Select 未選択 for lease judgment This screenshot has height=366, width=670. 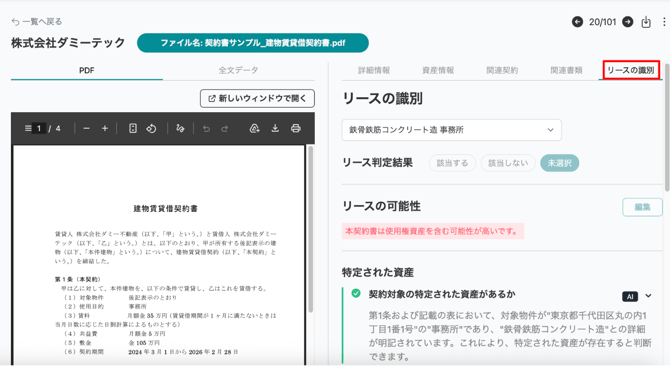[560, 163]
